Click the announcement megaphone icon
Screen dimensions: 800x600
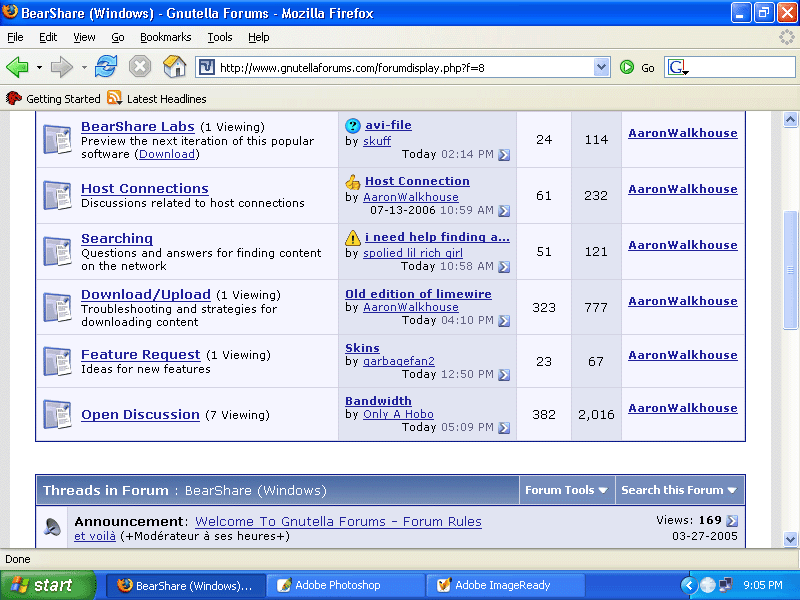(52, 527)
